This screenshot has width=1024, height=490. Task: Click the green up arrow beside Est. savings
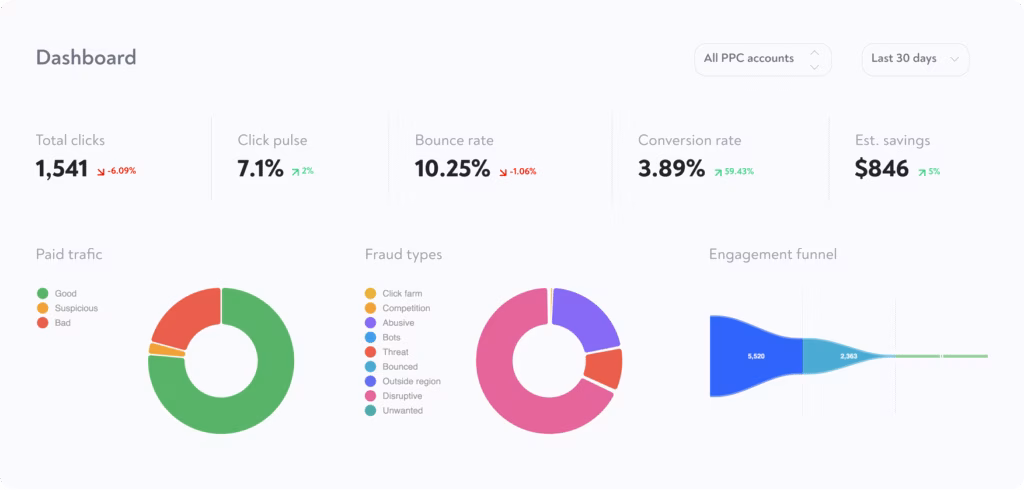(x=921, y=171)
